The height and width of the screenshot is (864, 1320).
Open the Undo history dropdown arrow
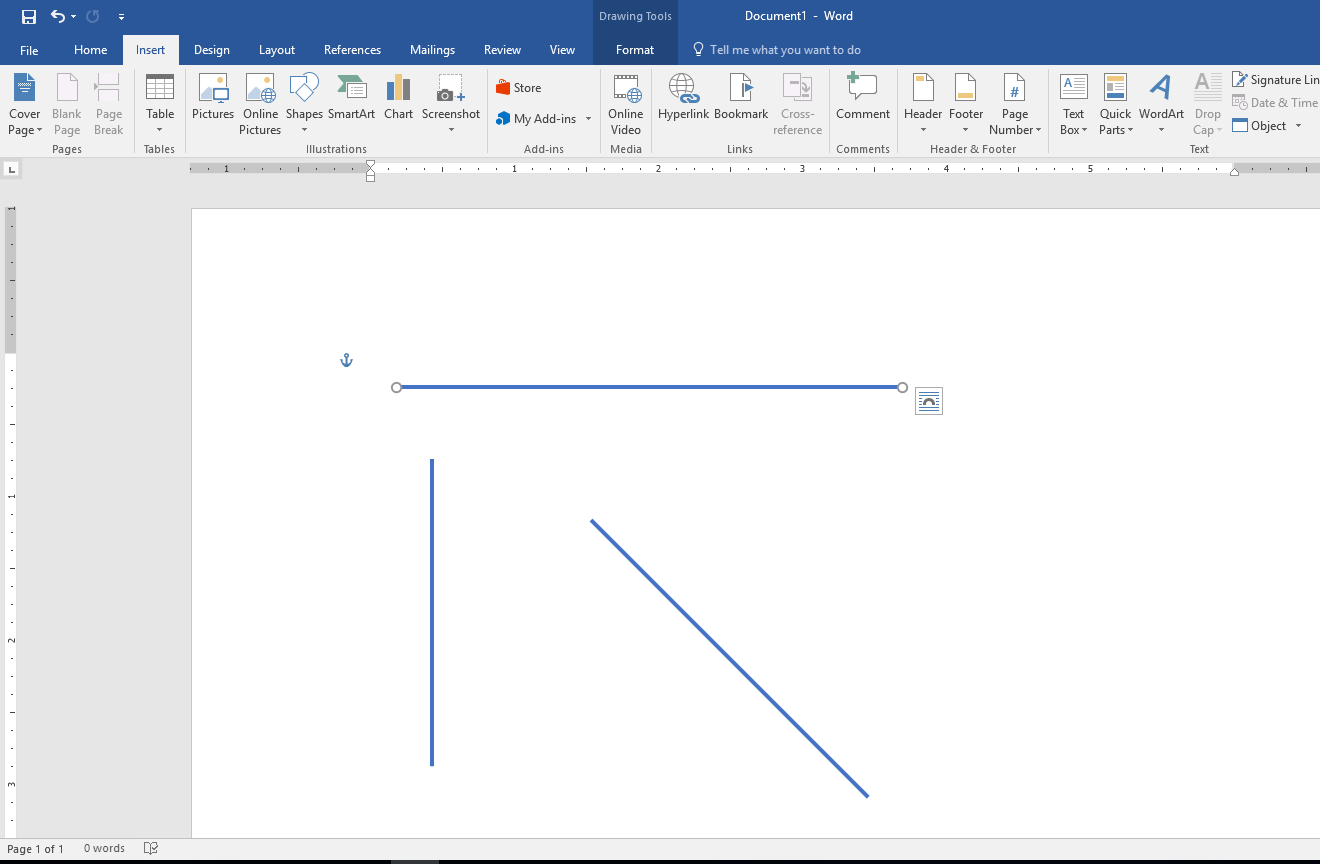[x=74, y=17]
